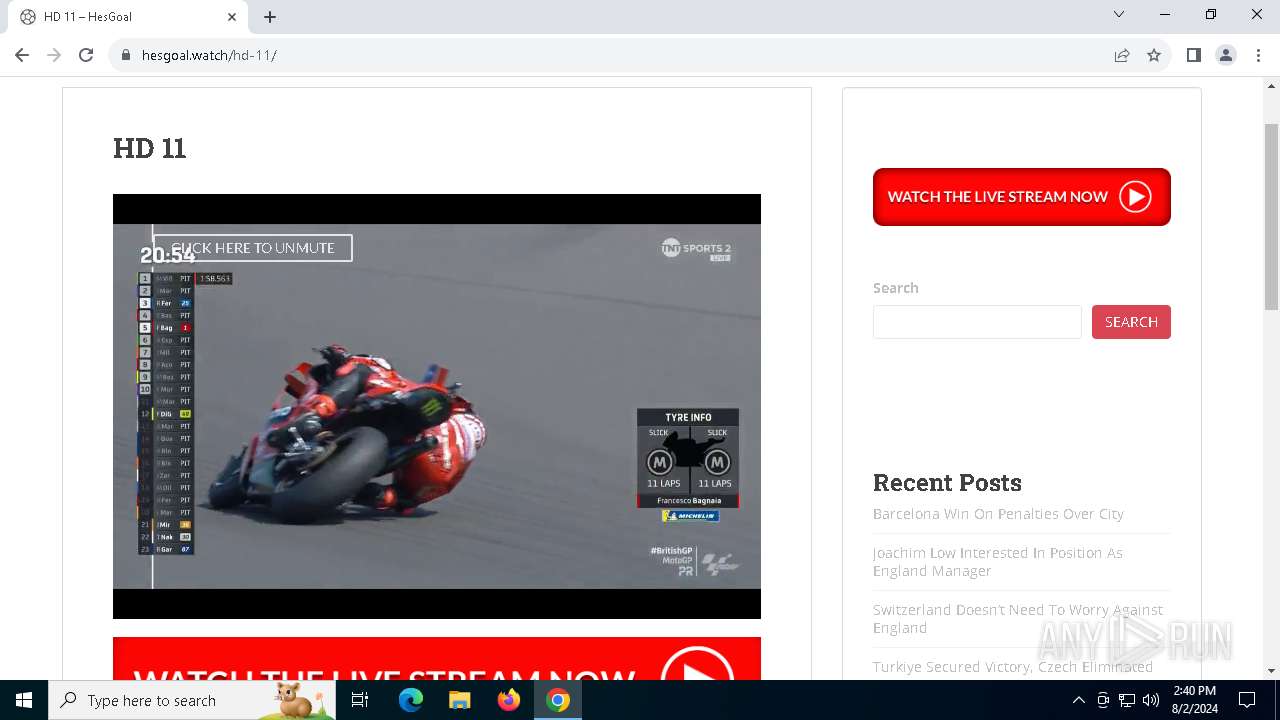
Task: Open a new browser tab
Action: (x=270, y=17)
